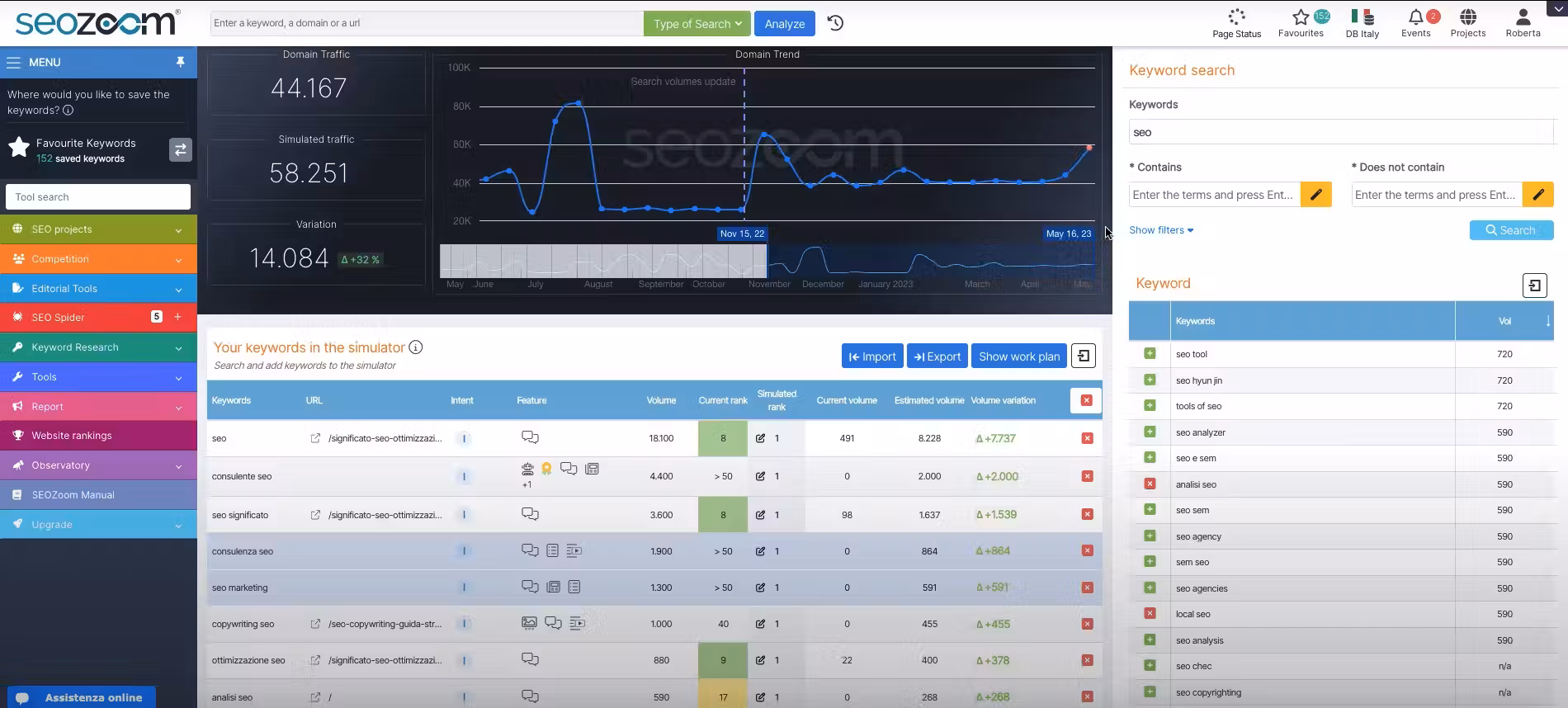The height and width of the screenshot is (708, 1568).
Task: Remove 'analisi seo' keyword red toggle
Action: 1150,484
